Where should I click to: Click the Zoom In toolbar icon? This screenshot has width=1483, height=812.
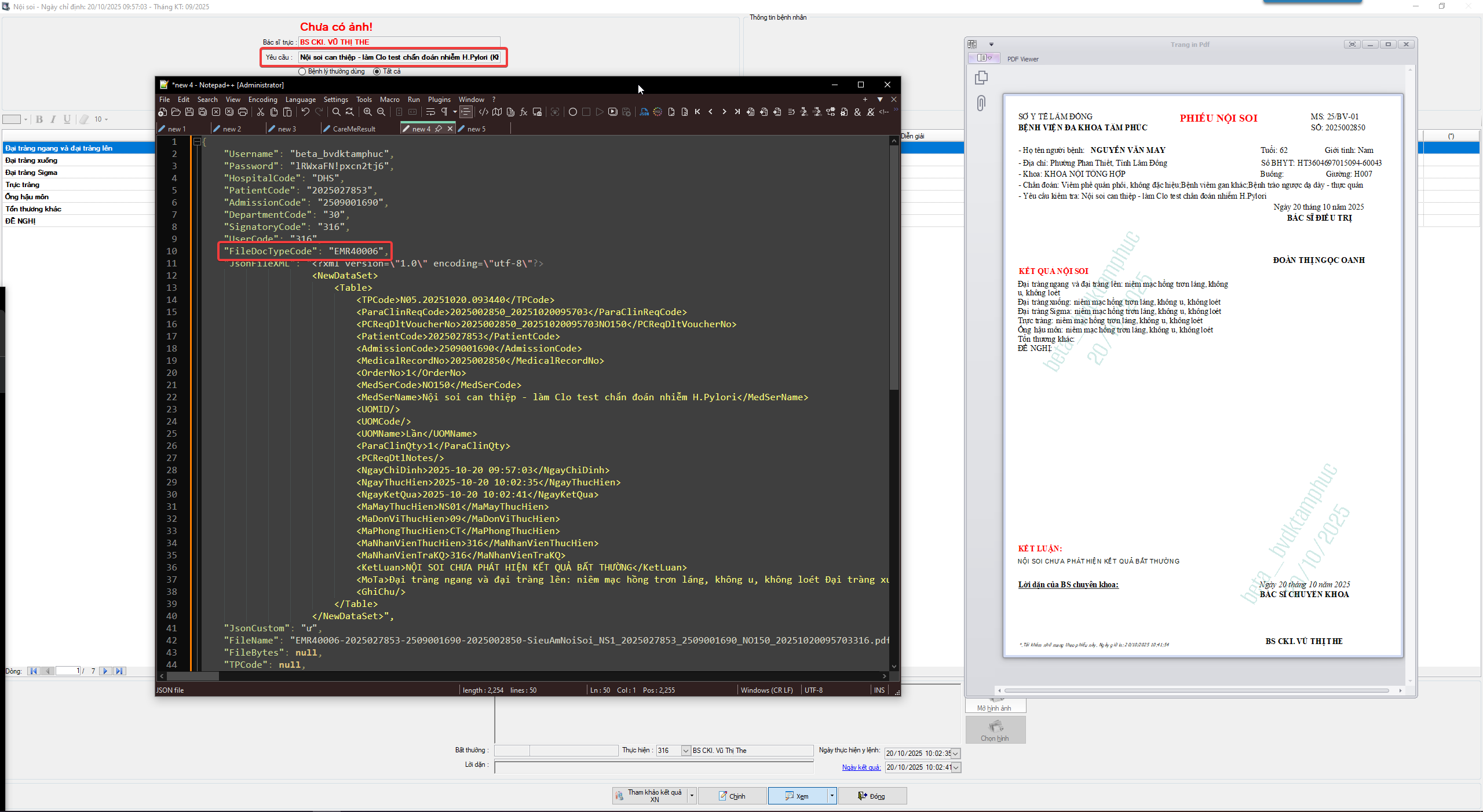tap(368, 112)
